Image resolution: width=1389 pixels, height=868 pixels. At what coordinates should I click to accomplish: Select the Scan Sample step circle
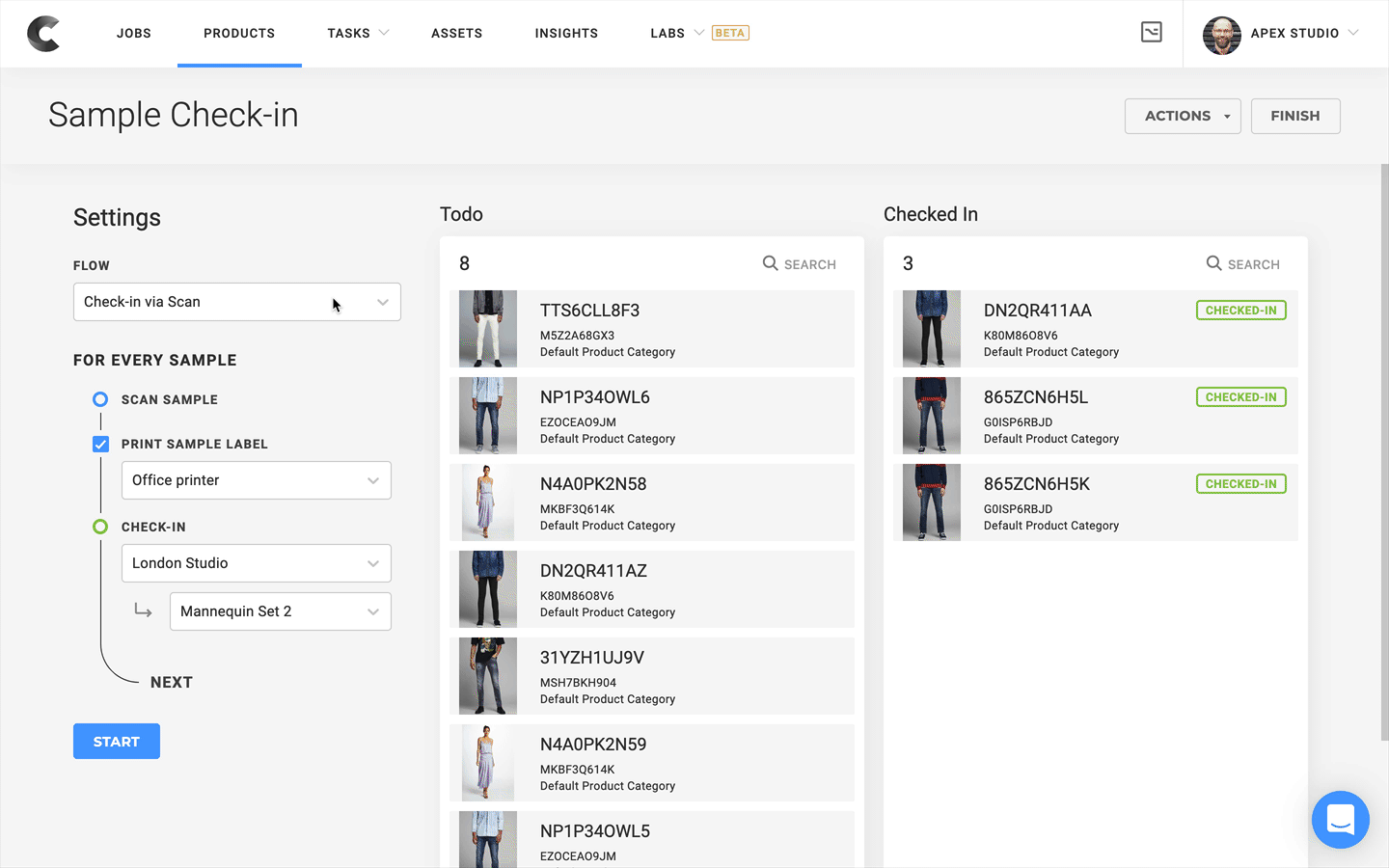pyautogui.click(x=100, y=399)
